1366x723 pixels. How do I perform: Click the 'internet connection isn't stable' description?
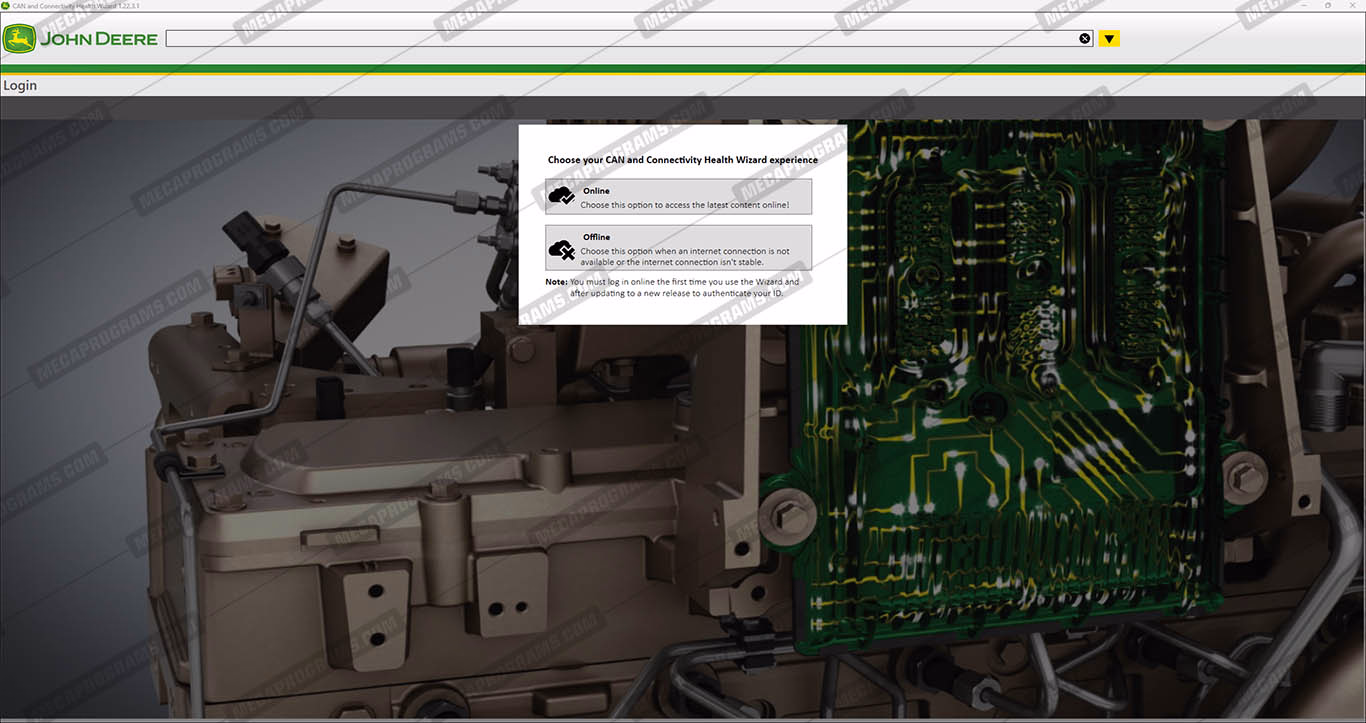coord(672,262)
